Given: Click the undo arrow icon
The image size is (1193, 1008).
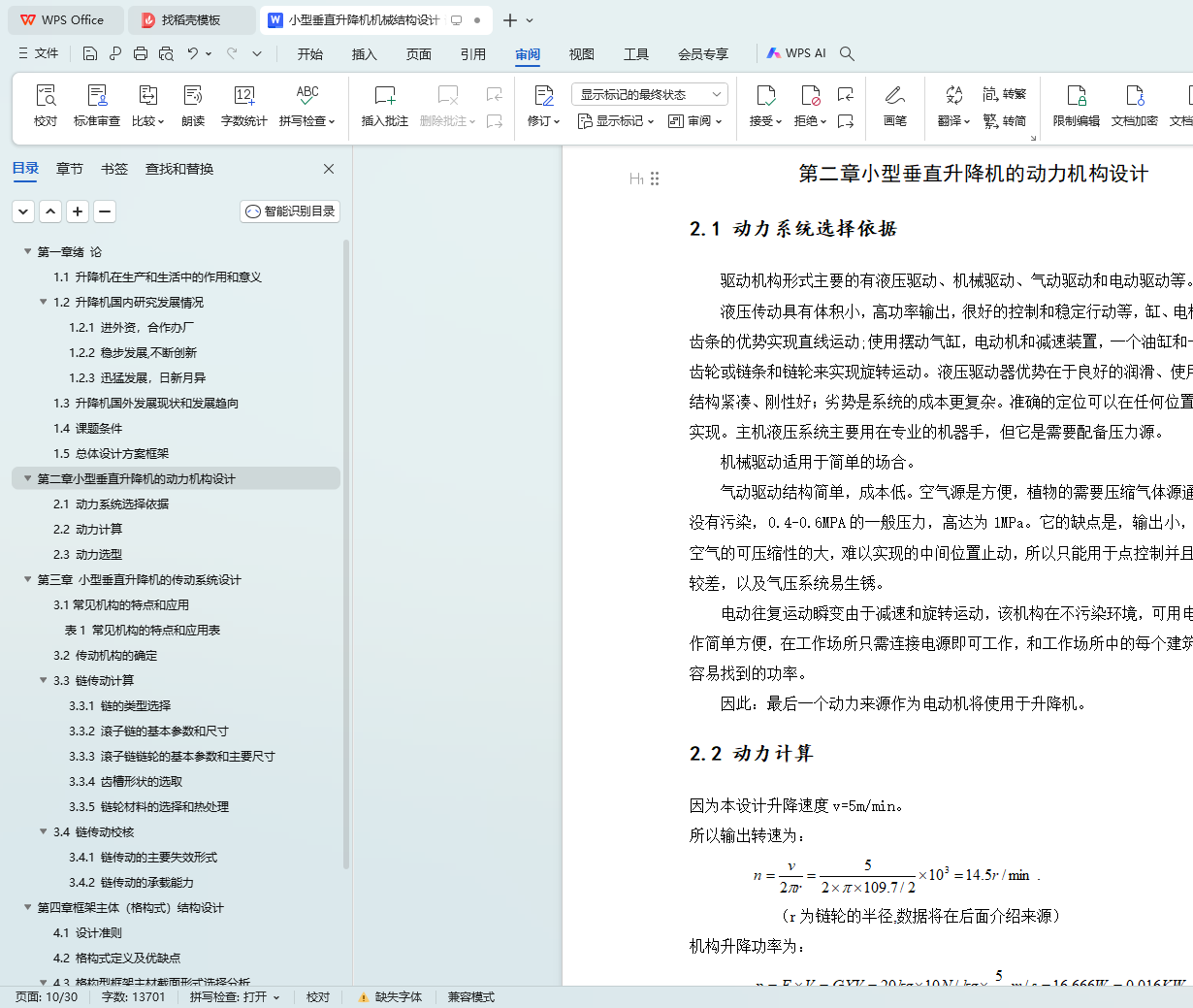Looking at the screenshot, I should 193,53.
